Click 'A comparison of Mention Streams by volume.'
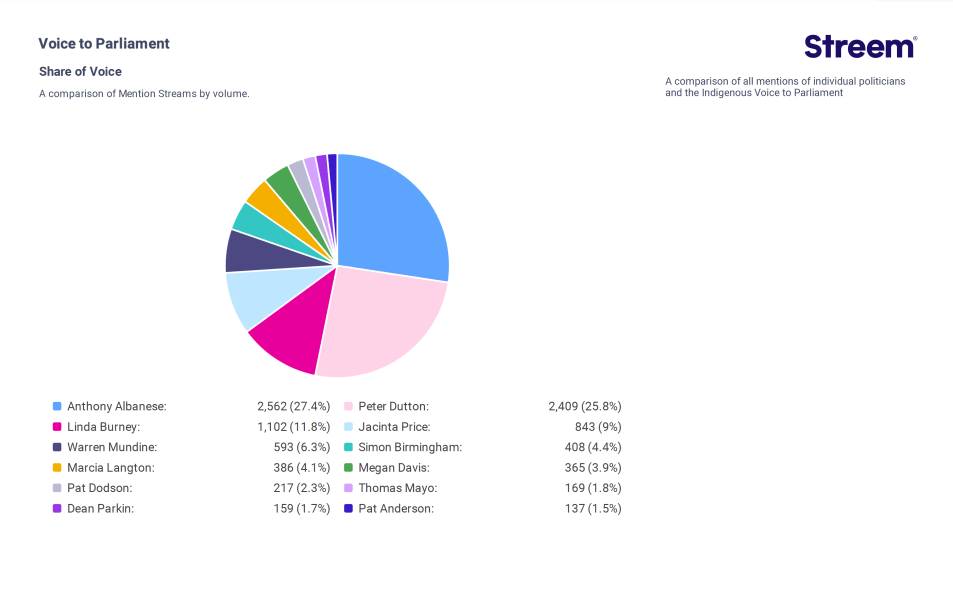This screenshot has width=953, height=595. click(x=144, y=94)
